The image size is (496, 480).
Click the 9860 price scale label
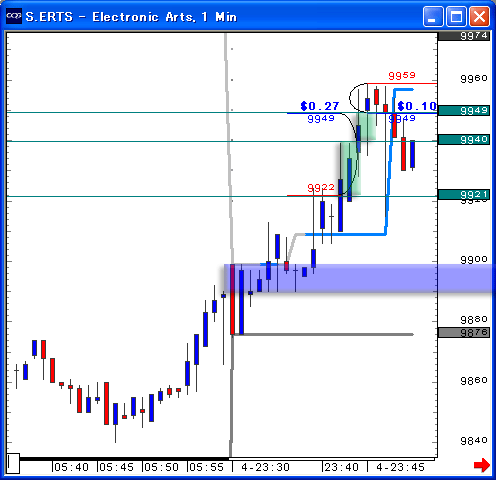[x=474, y=380]
